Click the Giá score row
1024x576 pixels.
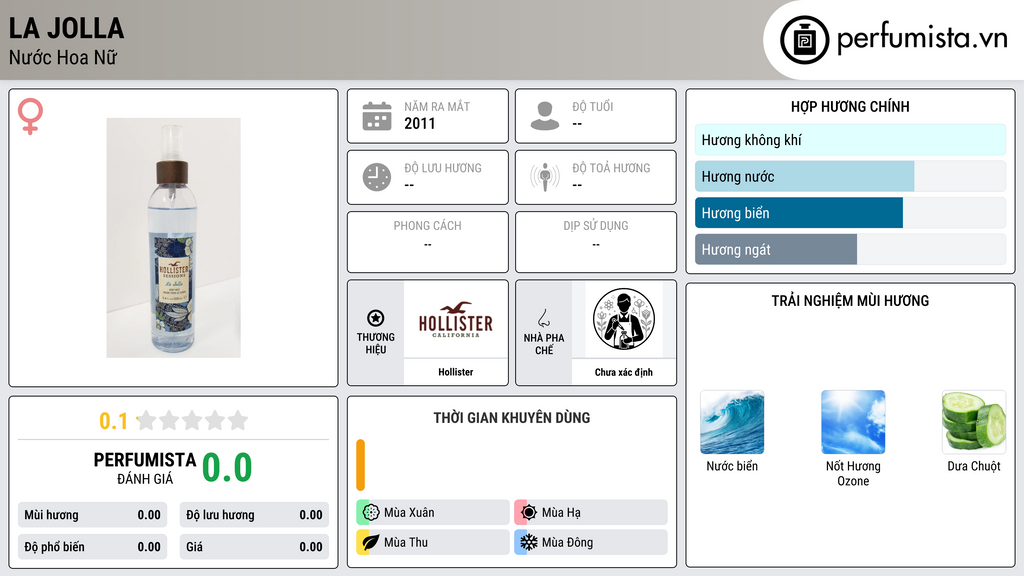pos(254,547)
